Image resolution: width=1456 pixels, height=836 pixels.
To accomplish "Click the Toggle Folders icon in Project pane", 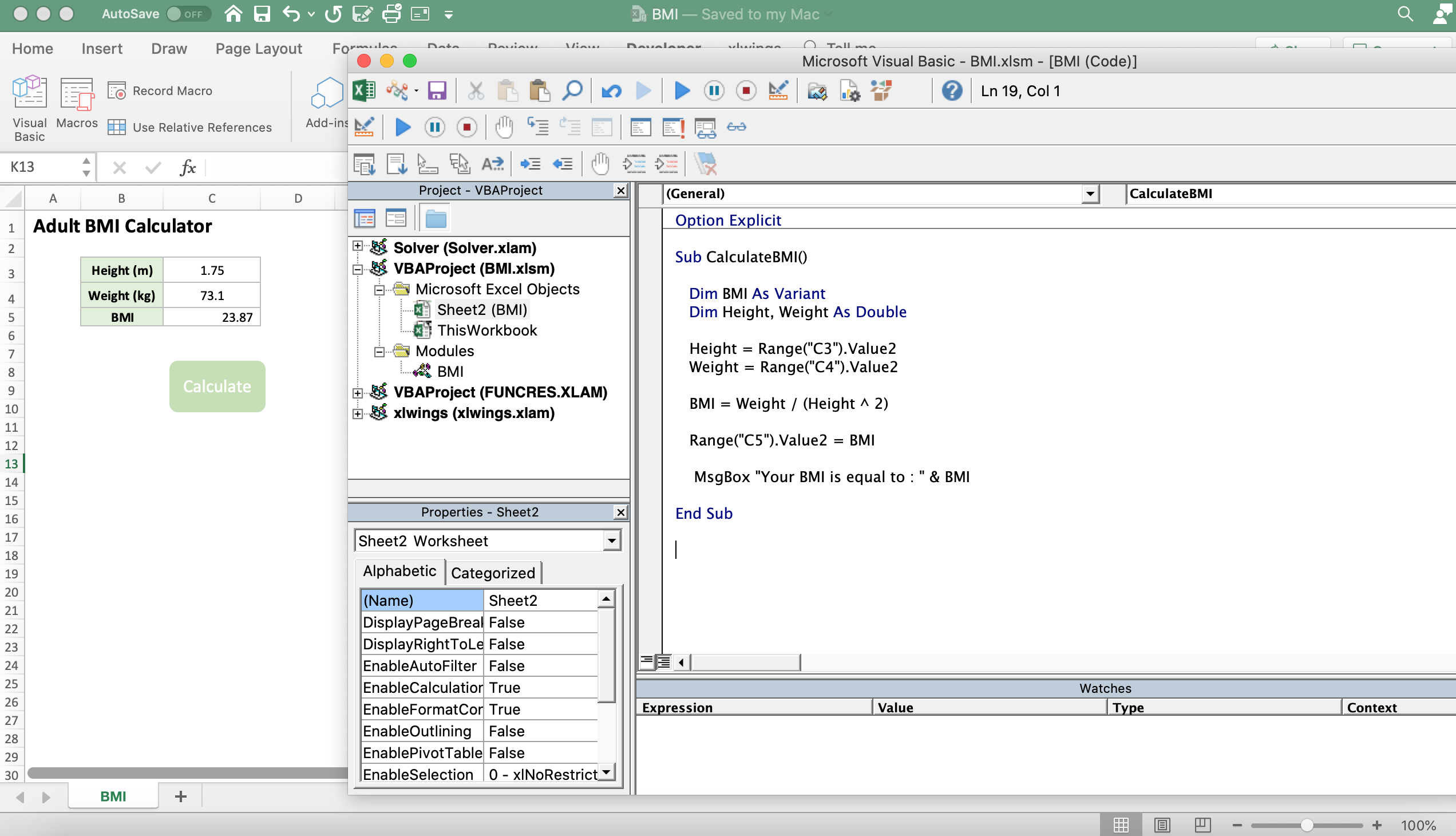I will pyautogui.click(x=436, y=219).
